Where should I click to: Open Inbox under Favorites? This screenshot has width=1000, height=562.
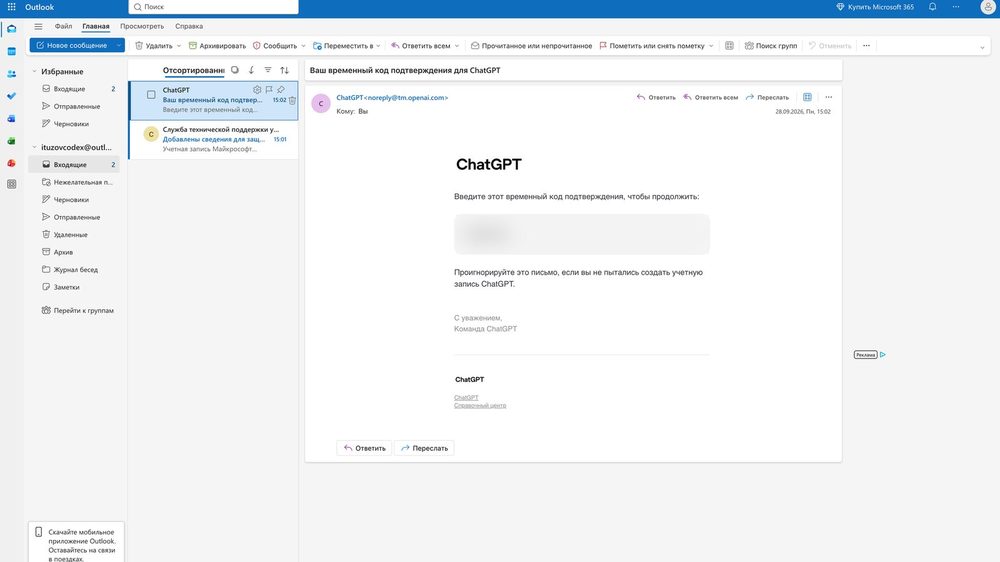pos(74,89)
